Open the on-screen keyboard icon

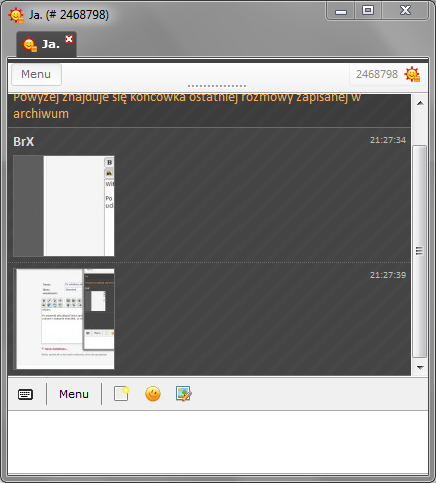coord(25,394)
